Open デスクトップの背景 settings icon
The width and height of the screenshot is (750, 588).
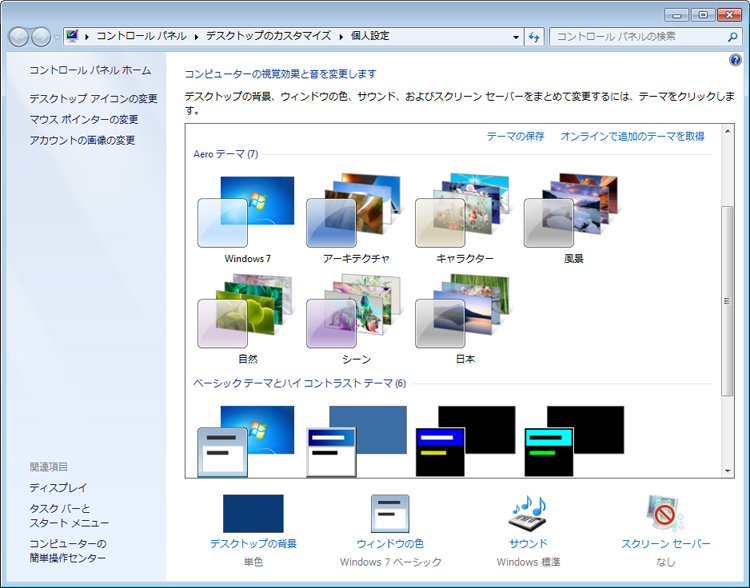[253, 513]
